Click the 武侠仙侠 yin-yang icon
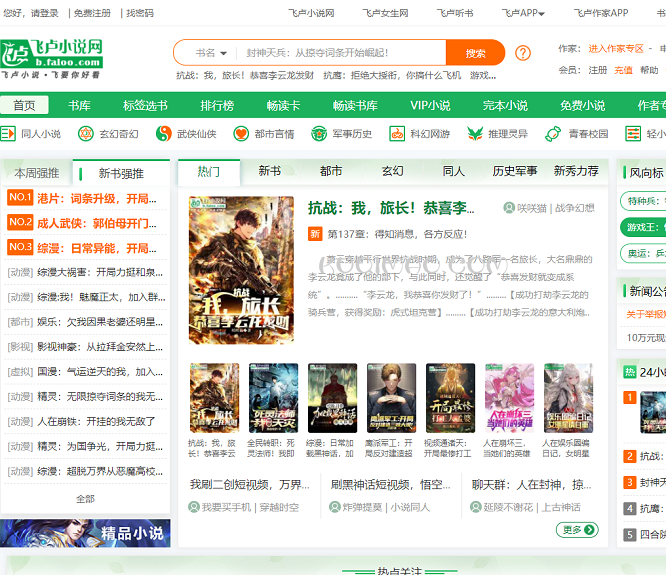666x575 pixels. point(164,134)
